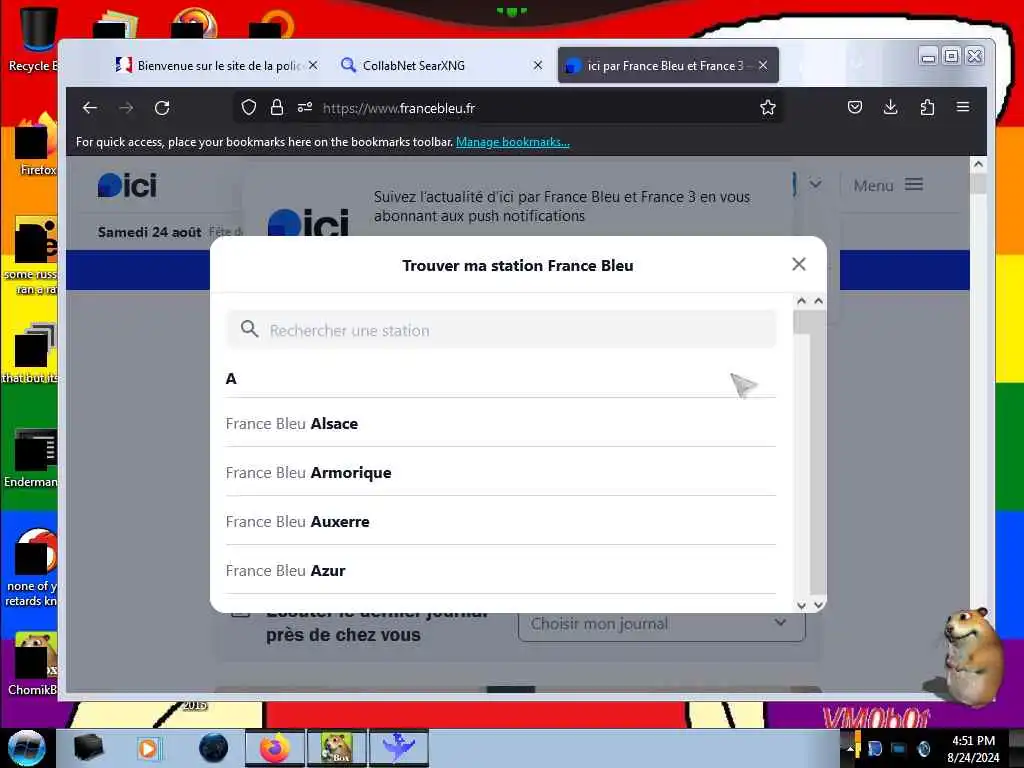Open the Choisir mon journal dropdown
This screenshot has width=1024, height=768.
click(x=662, y=624)
